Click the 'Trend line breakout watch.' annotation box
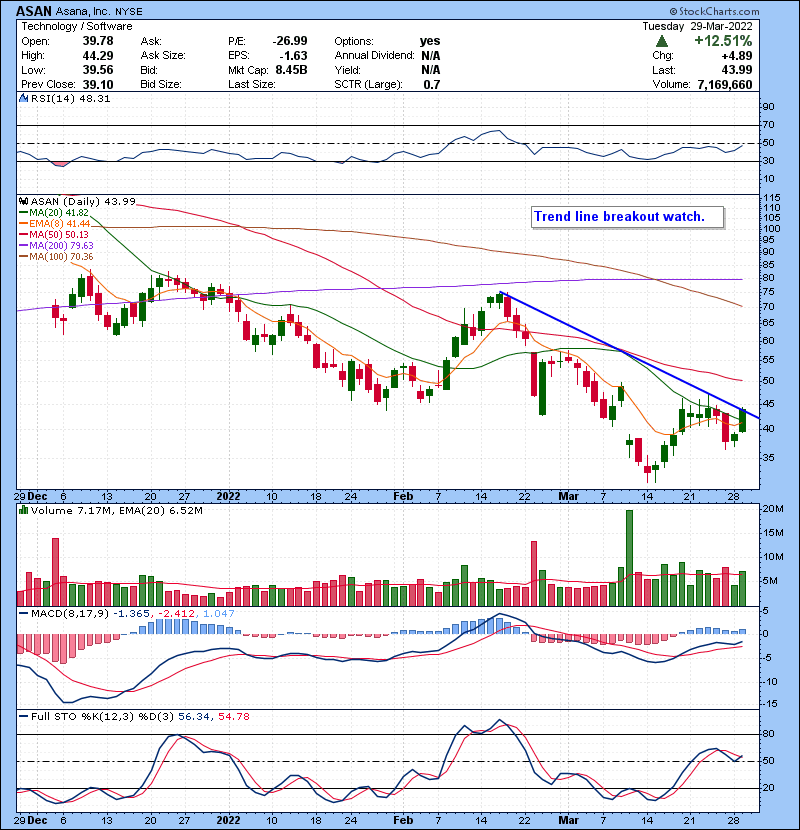Viewport: 800px width, 830px height. [627, 217]
